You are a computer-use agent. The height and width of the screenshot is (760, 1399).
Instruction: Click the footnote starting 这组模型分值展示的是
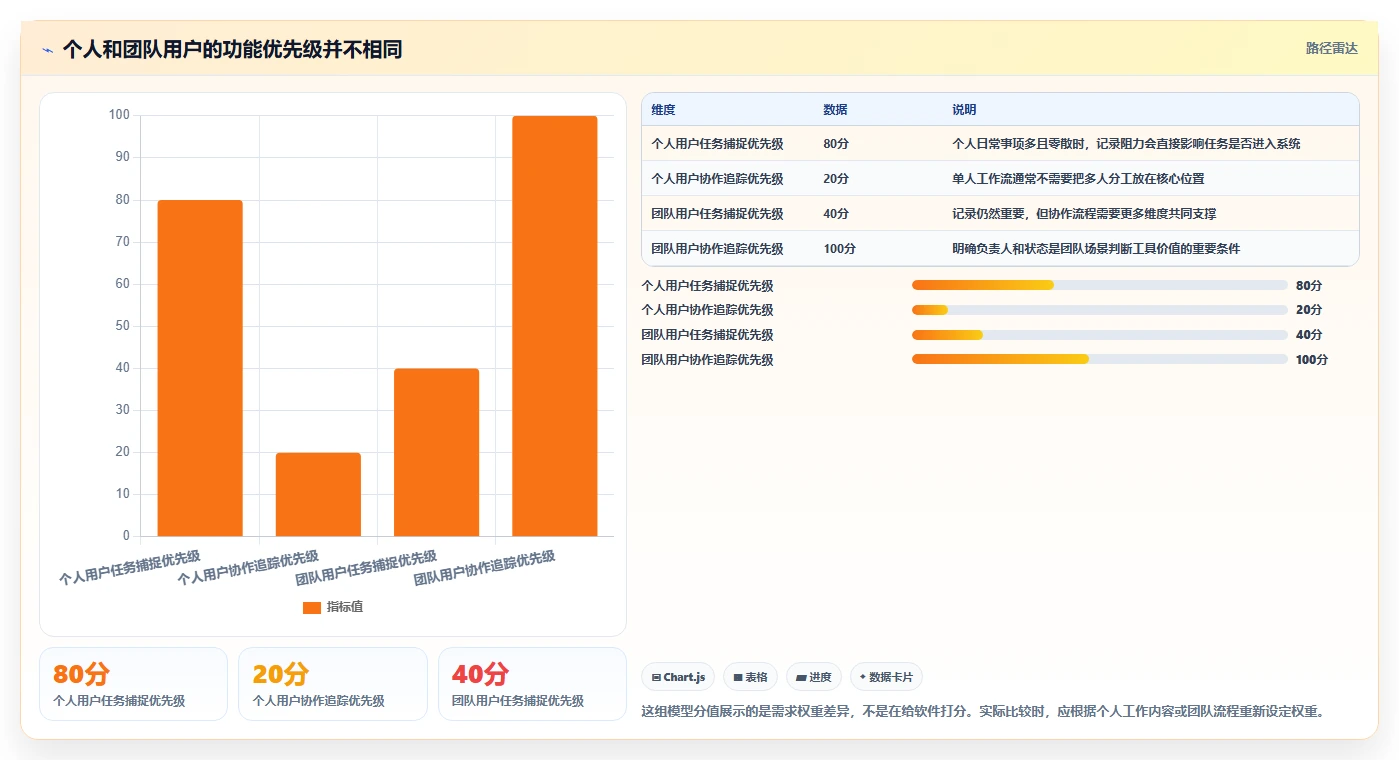click(x=983, y=712)
